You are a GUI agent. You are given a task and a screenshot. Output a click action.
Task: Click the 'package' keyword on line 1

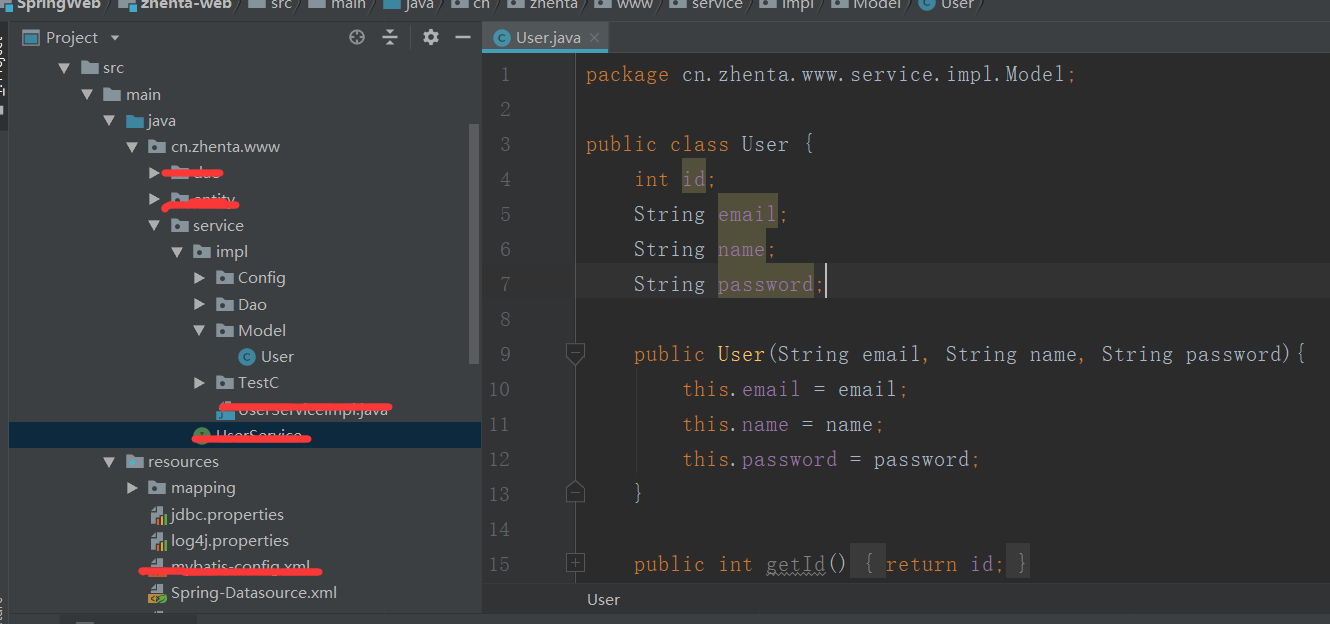627,74
